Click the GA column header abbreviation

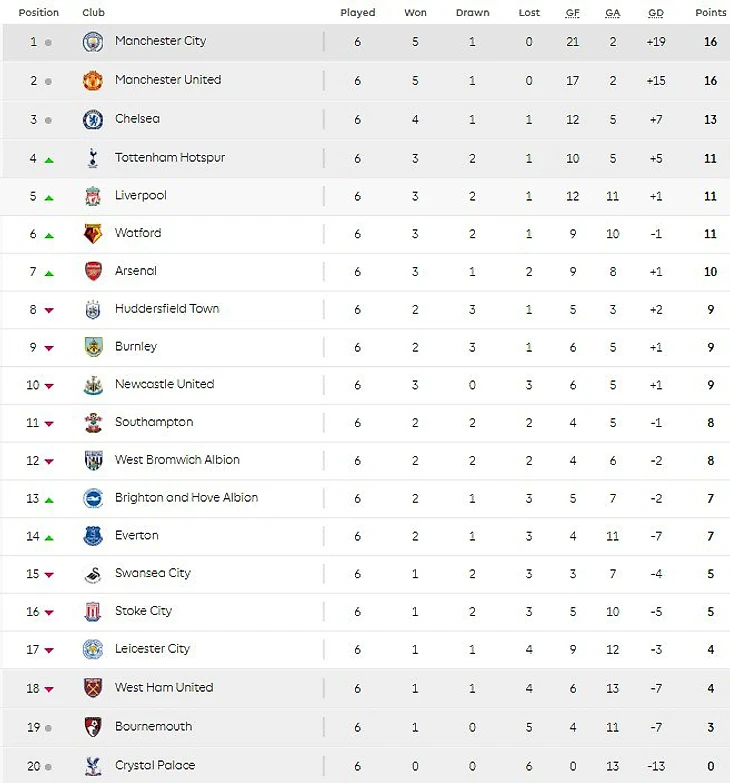point(613,13)
